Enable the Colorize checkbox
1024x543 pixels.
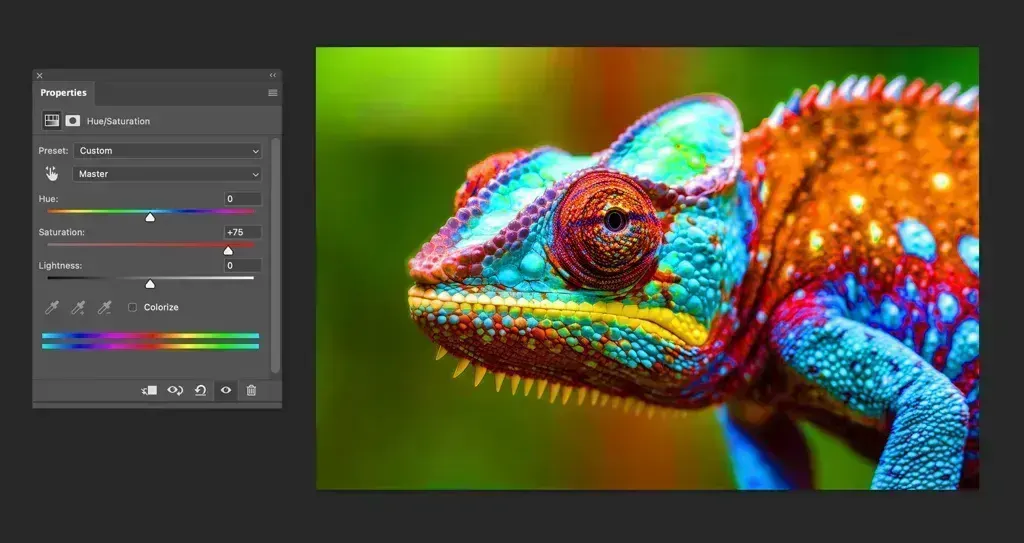pos(133,307)
